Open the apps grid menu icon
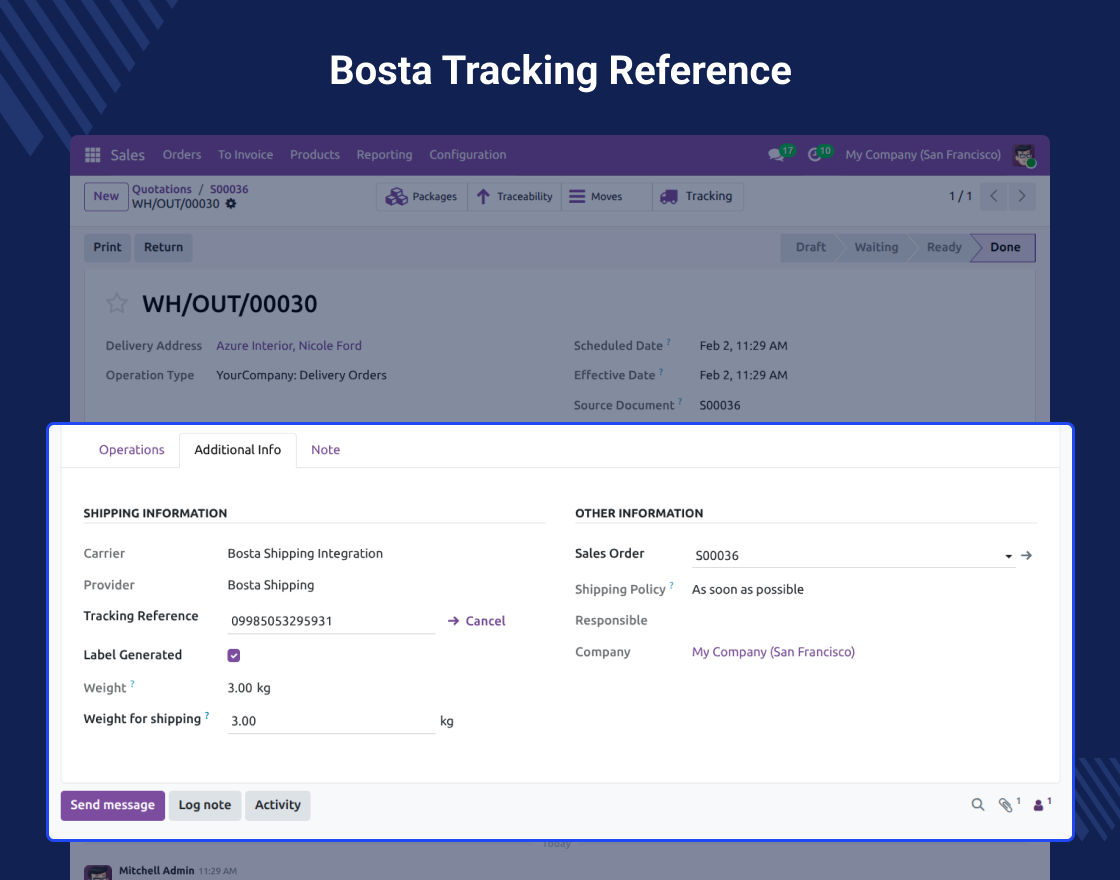1120x880 pixels. tap(92, 155)
